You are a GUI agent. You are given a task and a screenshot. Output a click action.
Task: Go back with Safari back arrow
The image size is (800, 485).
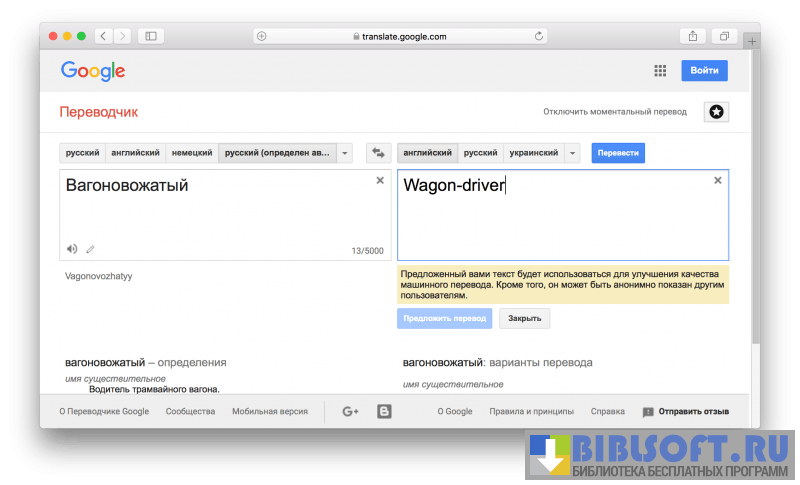coord(104,36)
